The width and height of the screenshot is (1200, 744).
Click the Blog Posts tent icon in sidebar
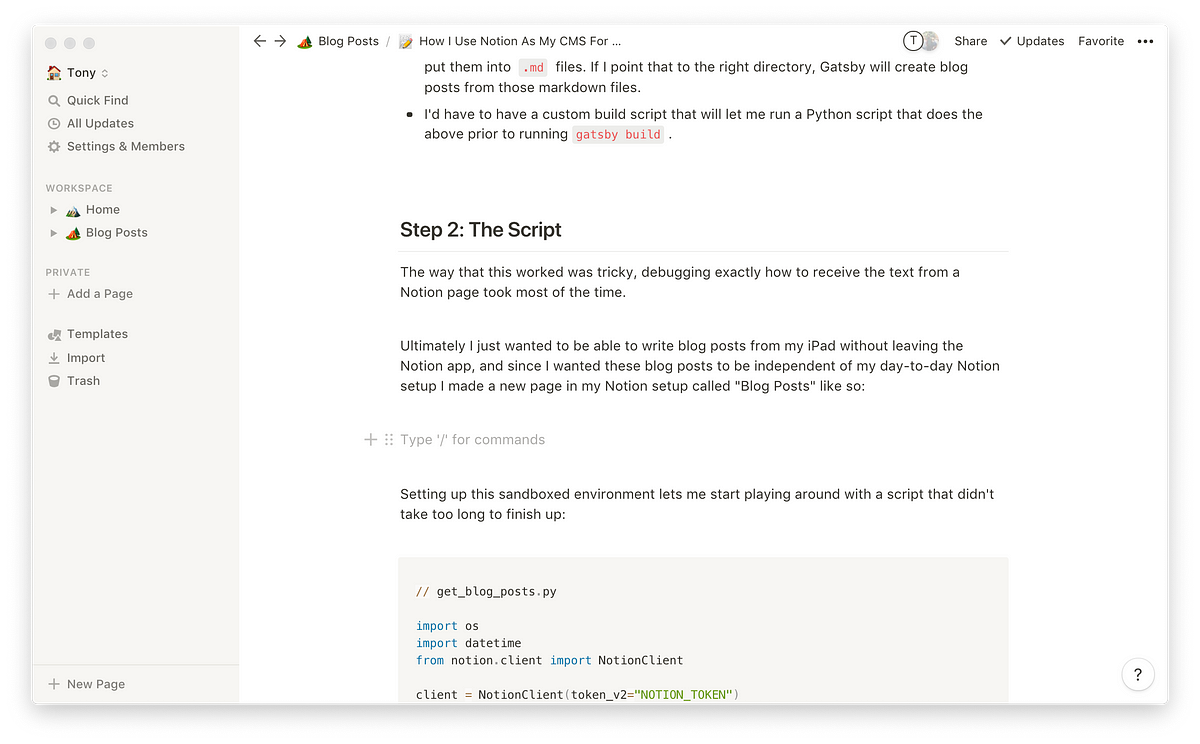[x=73, y=233]
